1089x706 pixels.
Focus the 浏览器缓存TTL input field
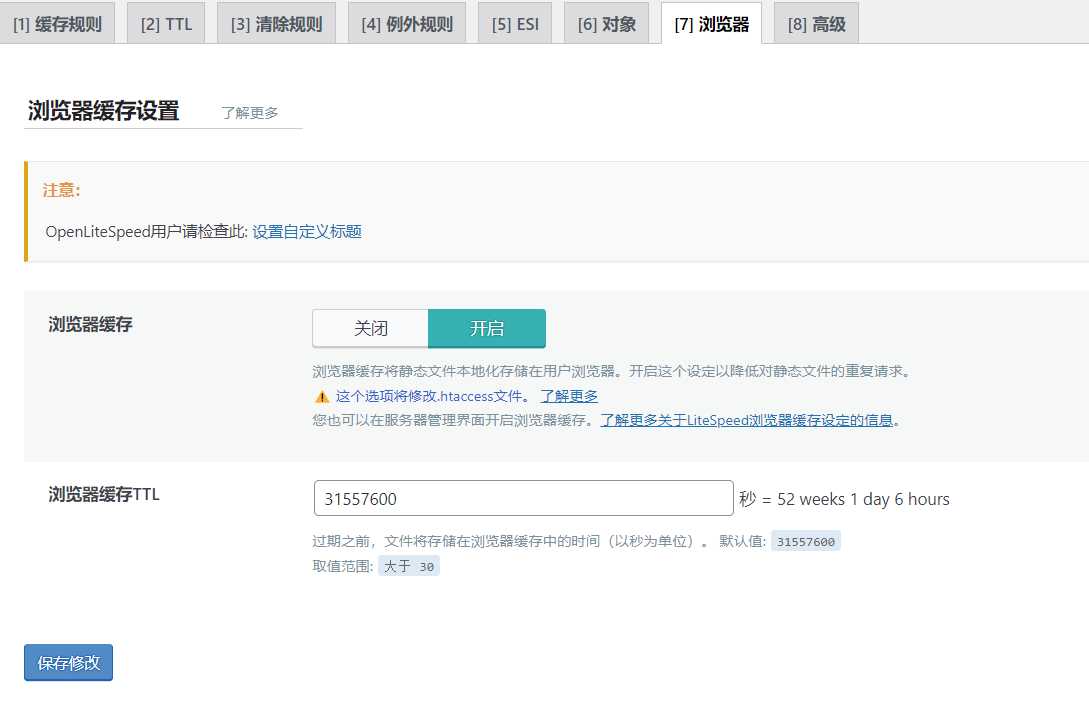[x=523, y=499]
